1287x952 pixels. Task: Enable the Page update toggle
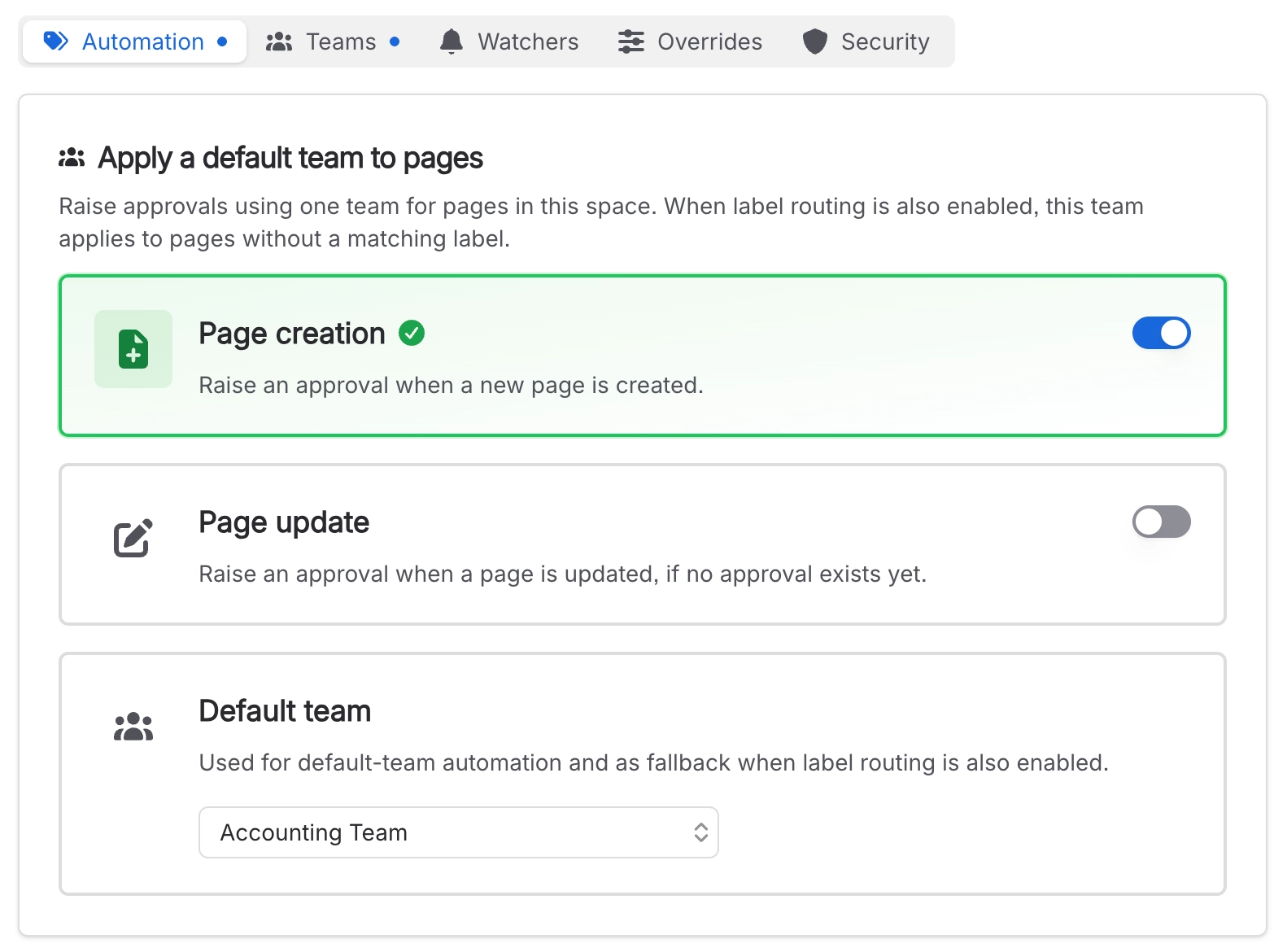point(1162,522)
